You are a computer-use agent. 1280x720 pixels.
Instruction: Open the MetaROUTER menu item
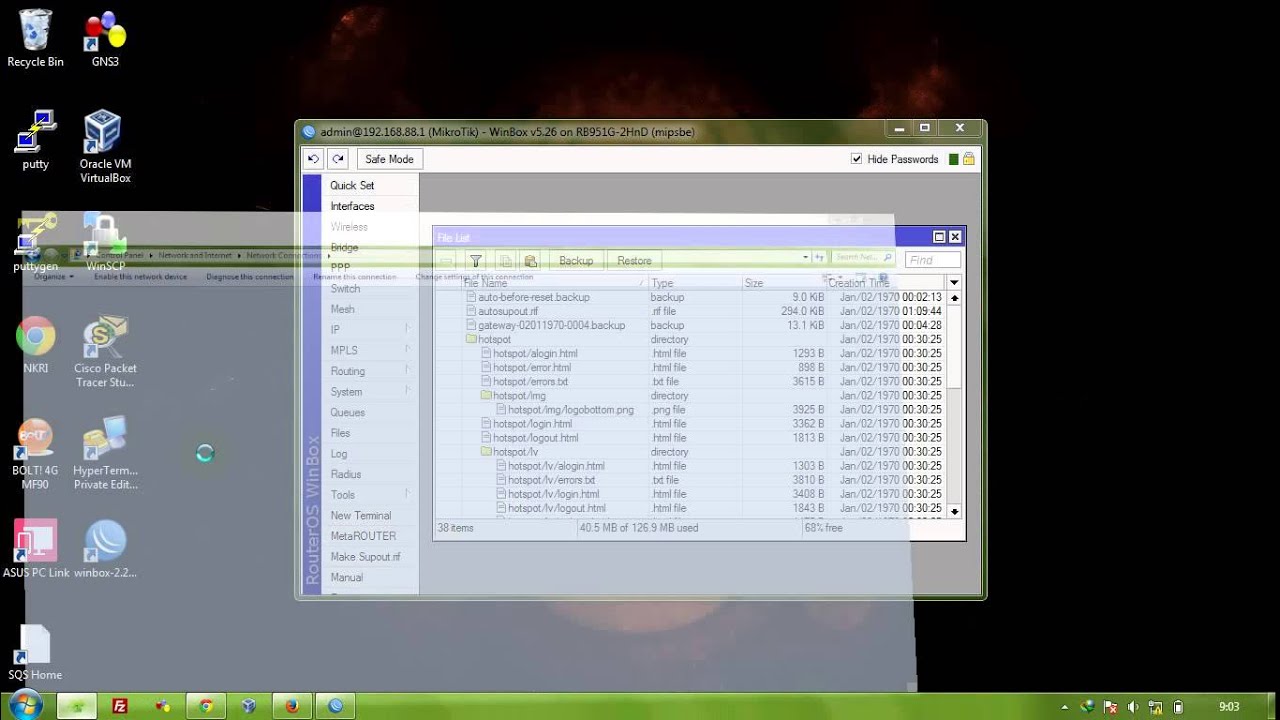click(x=369, y=536)
